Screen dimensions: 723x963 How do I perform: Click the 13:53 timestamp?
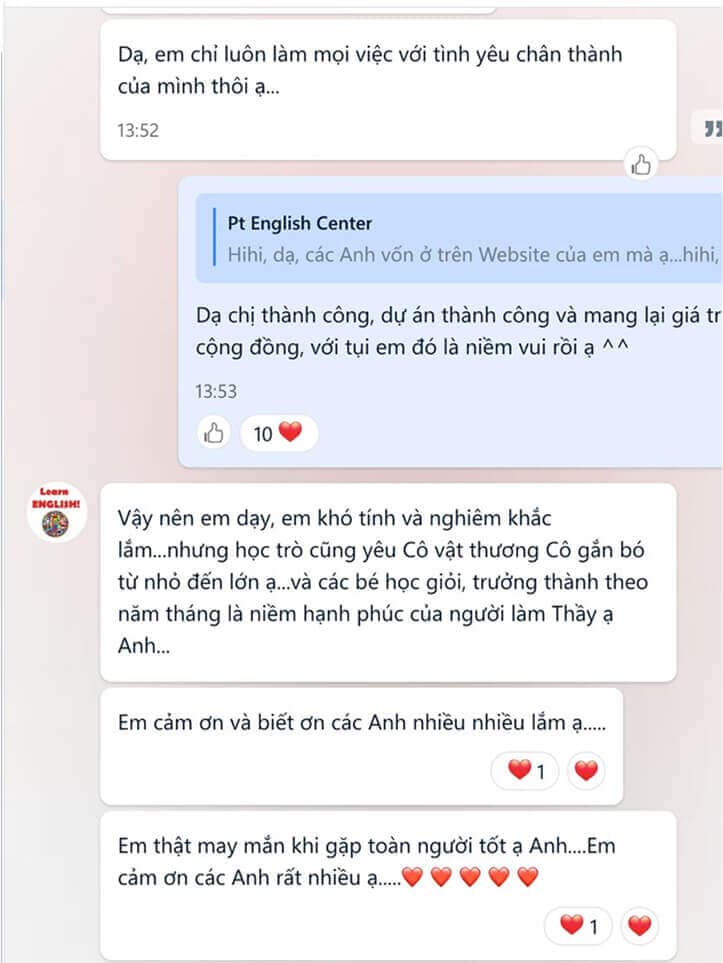point(216,391)
